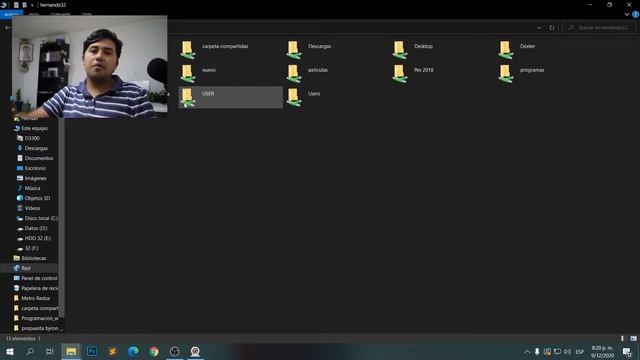Launch Sublime Text from the taskbar

tap(112, 351)
